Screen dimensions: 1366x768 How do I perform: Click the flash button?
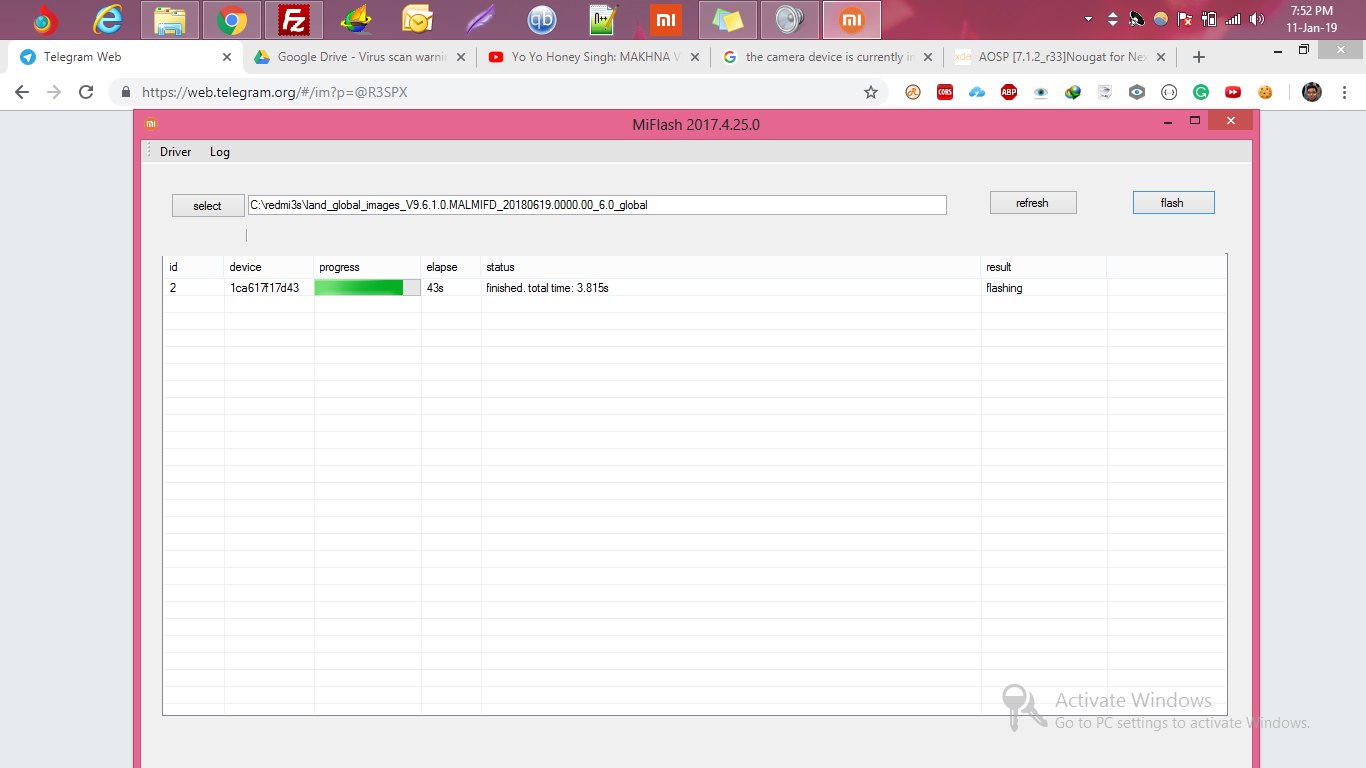[1173, 202]
